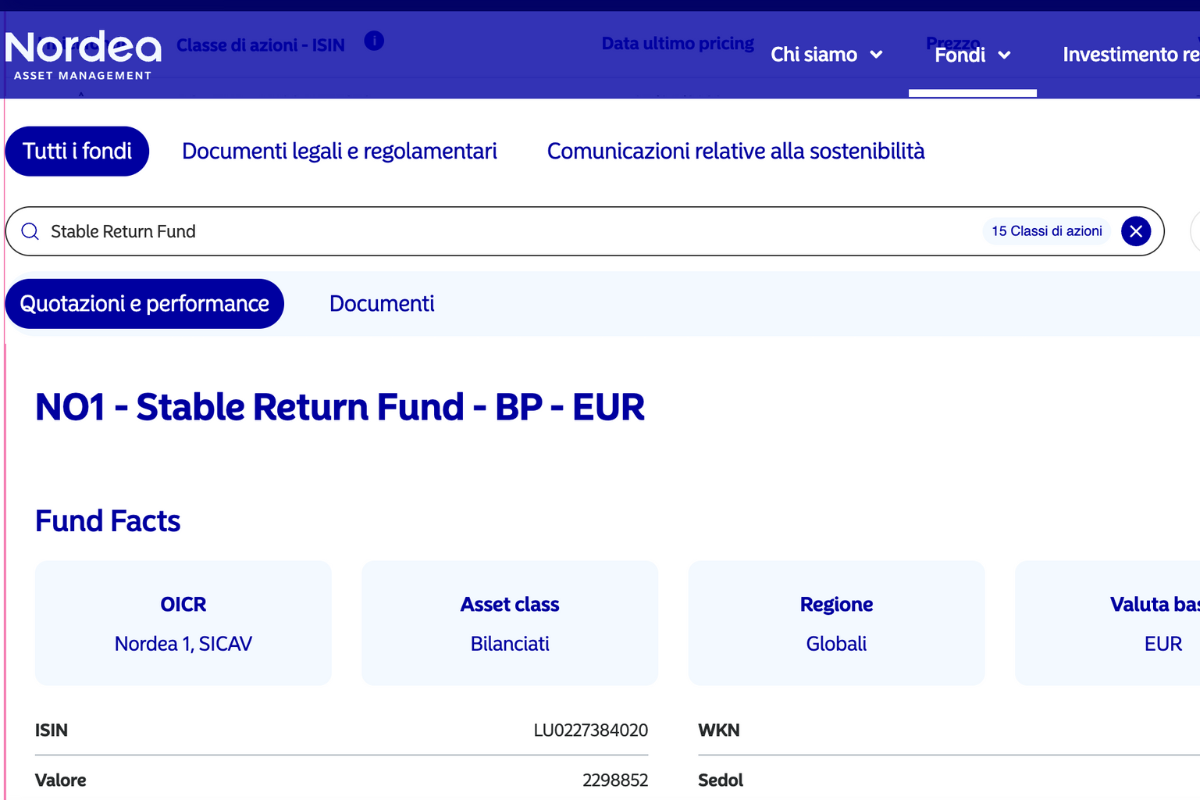
Task: View Comunicazioni relative alla sostenibilità
Action: click(735, 150)
